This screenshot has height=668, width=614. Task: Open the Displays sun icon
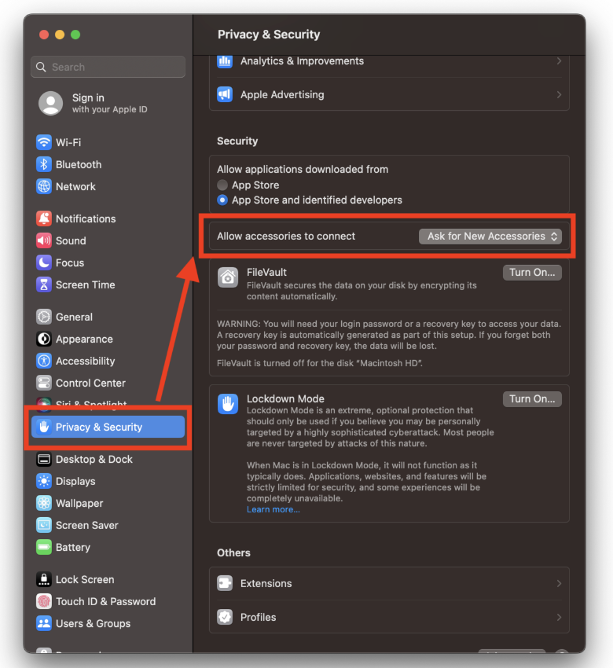pos(44,481)
